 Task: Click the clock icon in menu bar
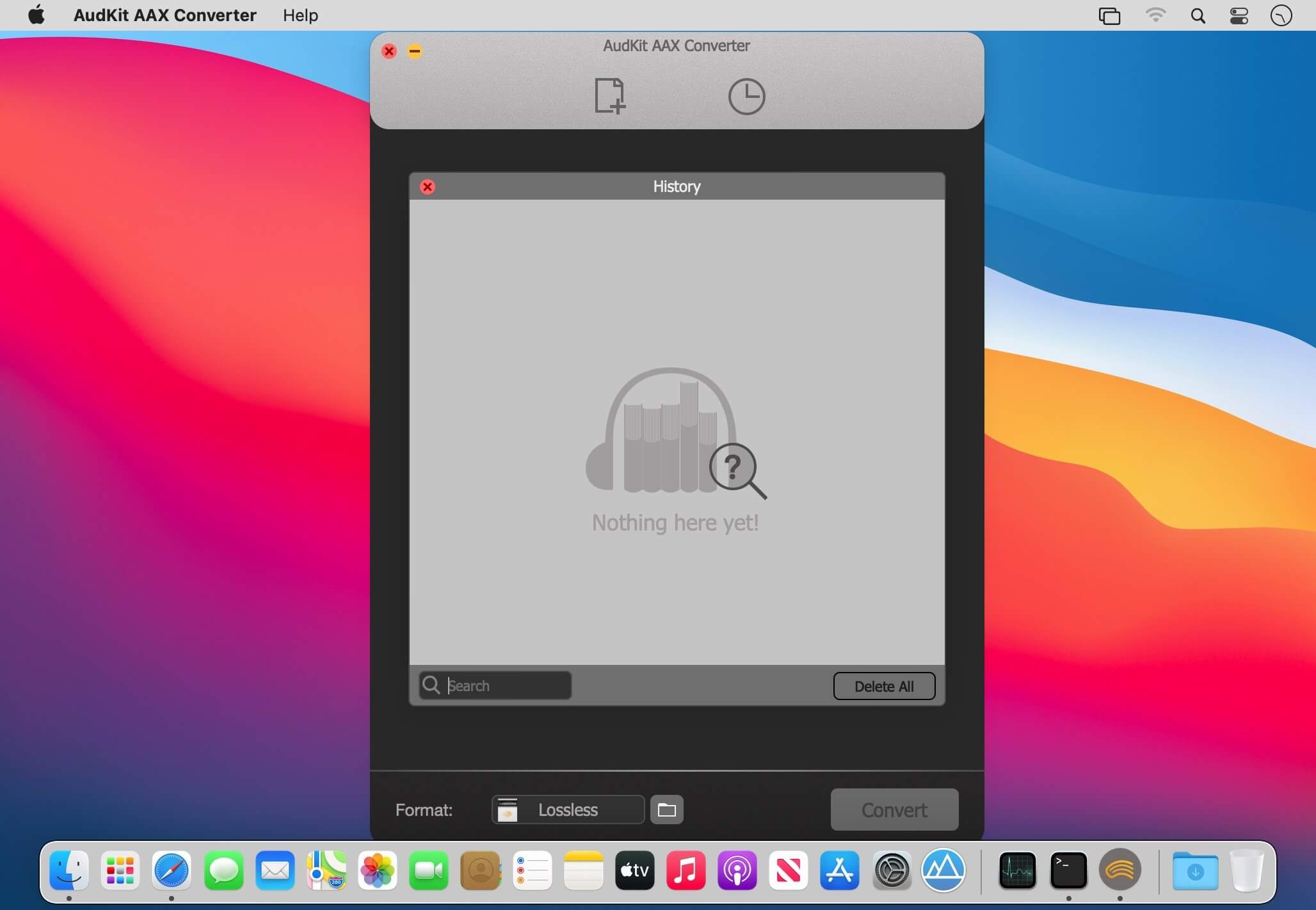pos(1281,15)
